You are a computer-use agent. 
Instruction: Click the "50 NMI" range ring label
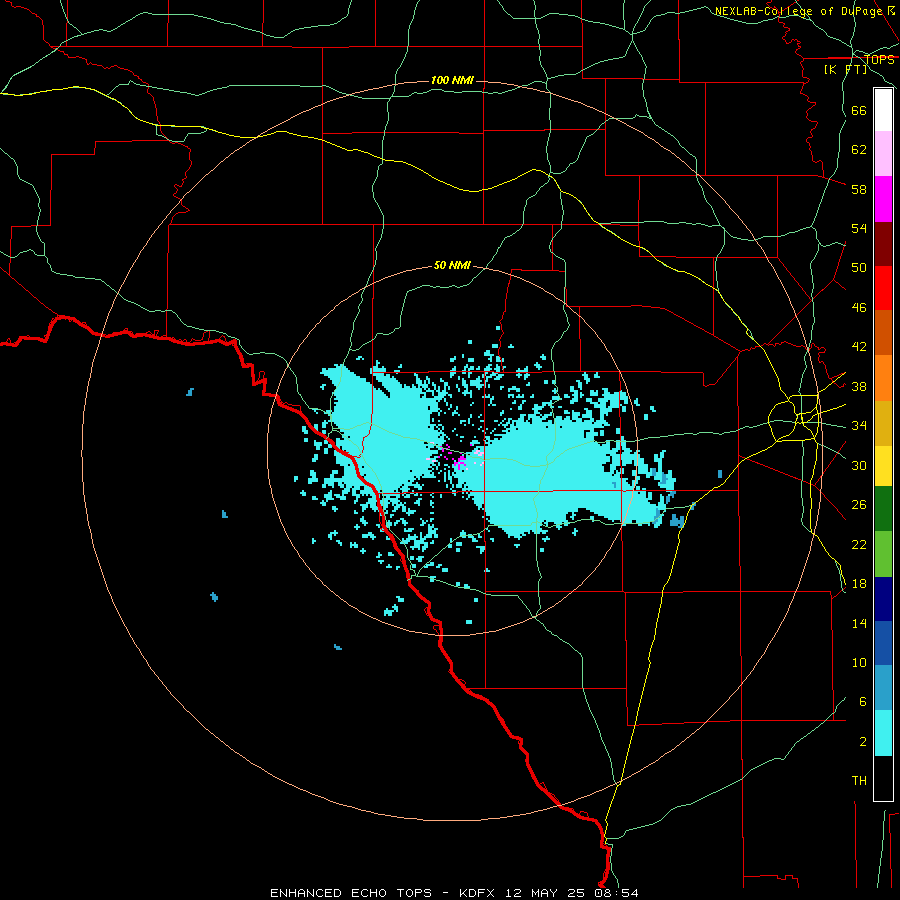452,265
